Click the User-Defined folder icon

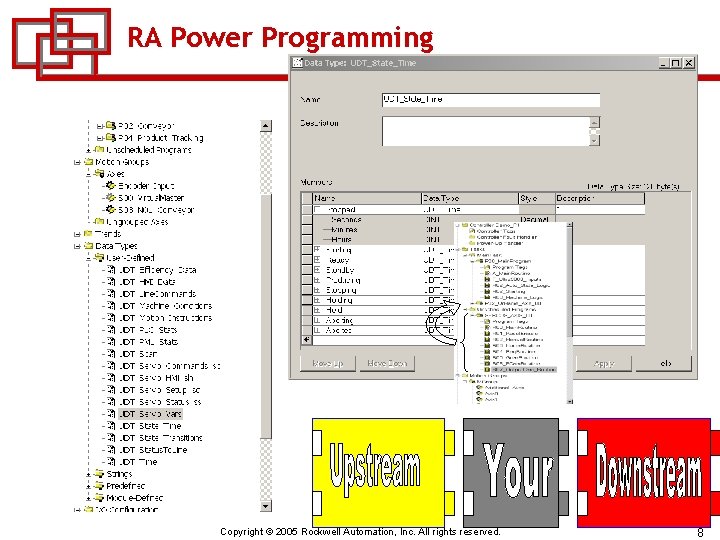pos(99,258)
